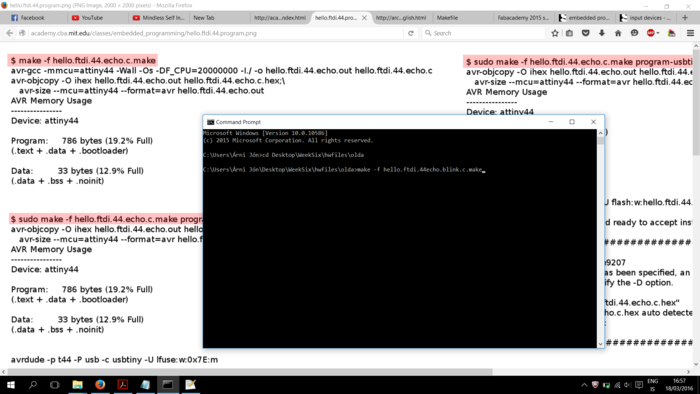Open Adblock Plus dropdown arrow
The image size is (700, 394).
click(658, 33)
